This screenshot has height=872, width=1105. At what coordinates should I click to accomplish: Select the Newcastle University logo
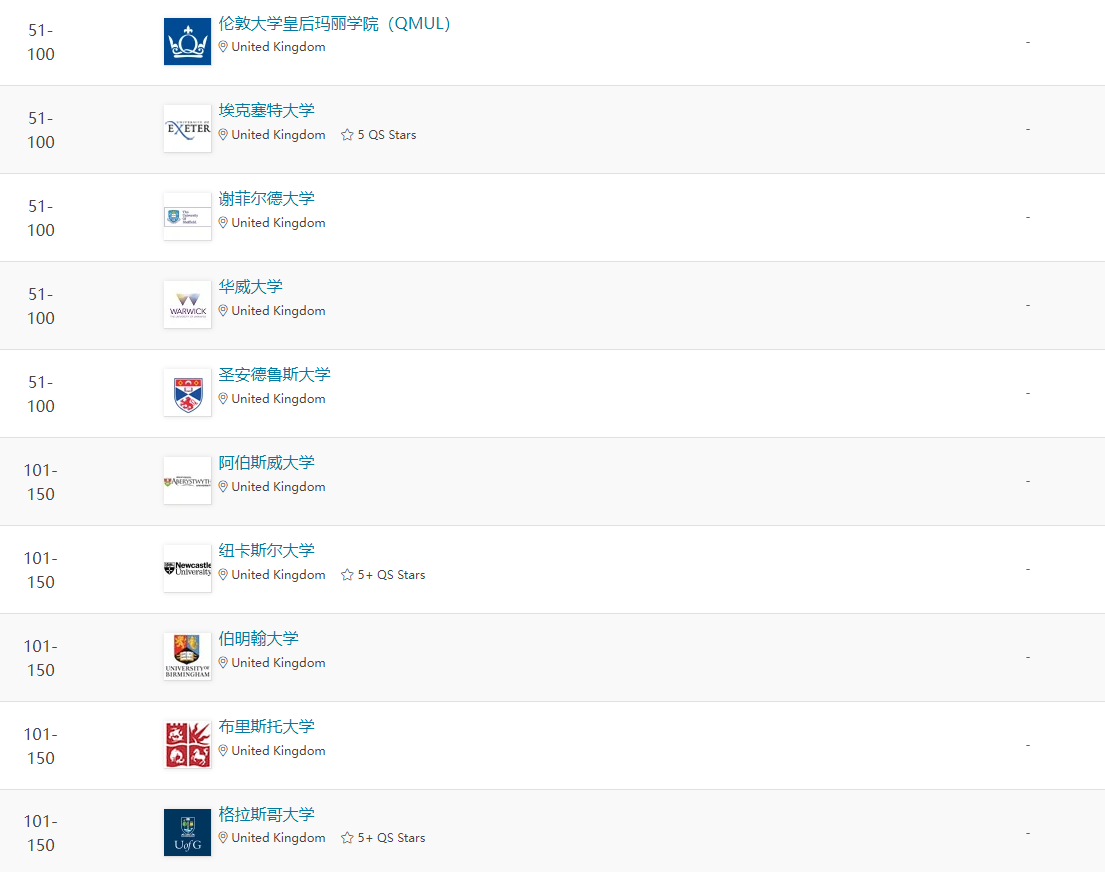pos(187,568)
